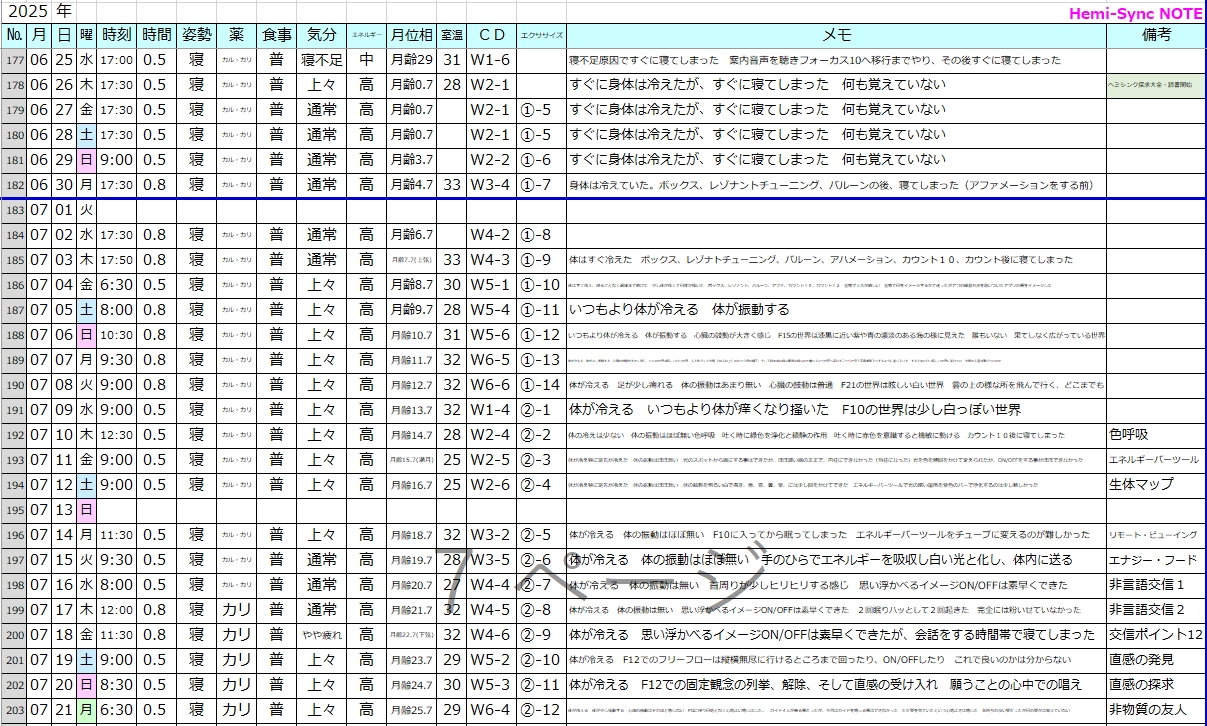Image resolution: width=1207 pixels, height=726 pixels.
Task: Click memo starting '寝不足原因ですぐに寝てしまった'
Action: point(836,60)
